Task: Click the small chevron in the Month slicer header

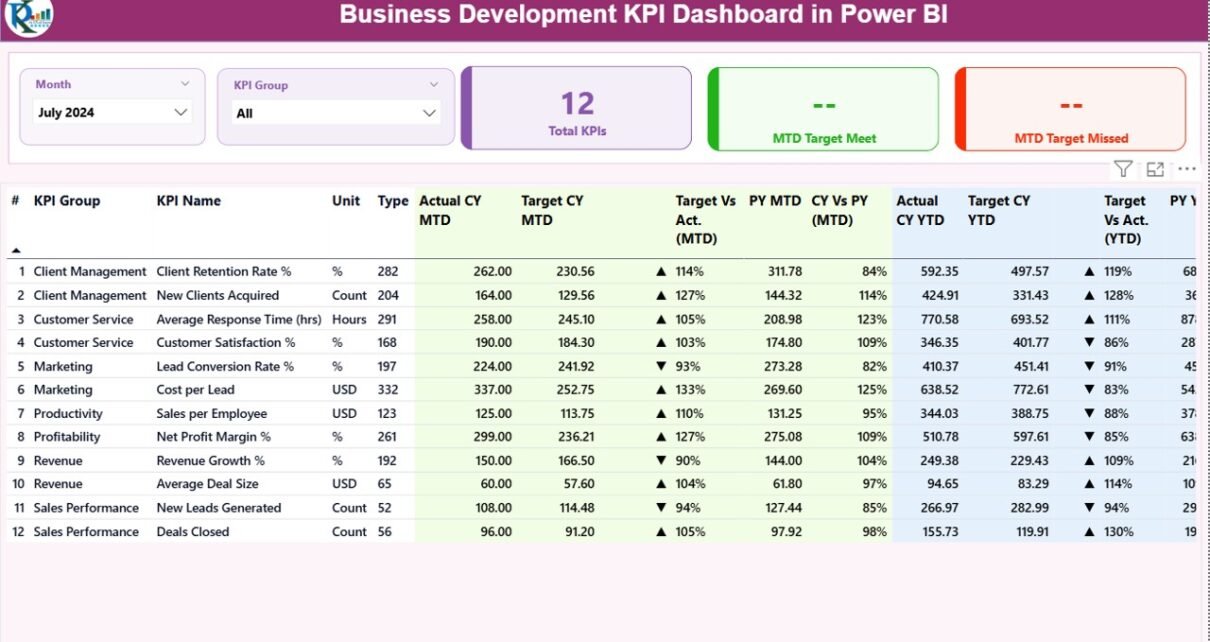Action: pos(185,85)
